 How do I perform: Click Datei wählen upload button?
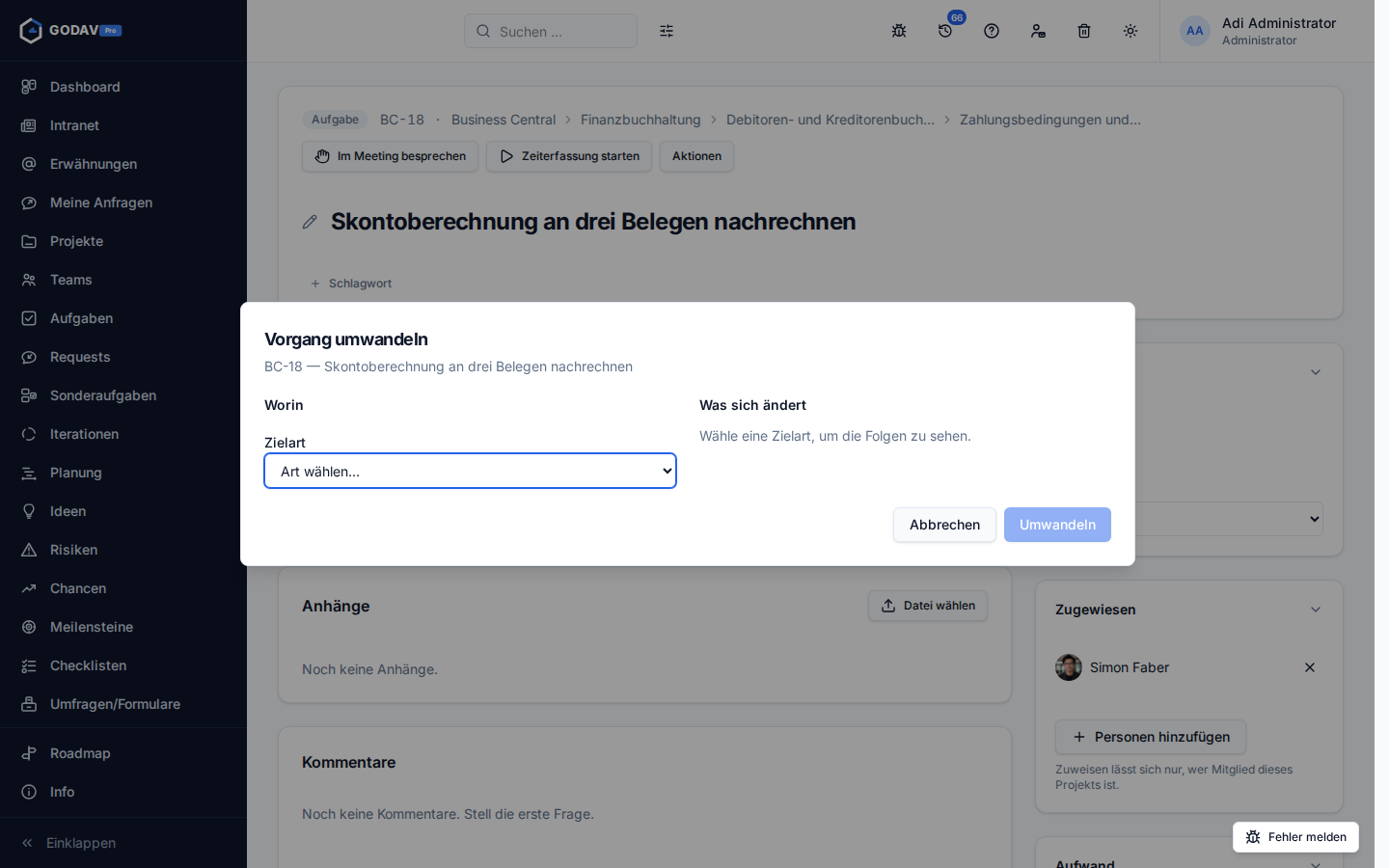tap(928, 606)
